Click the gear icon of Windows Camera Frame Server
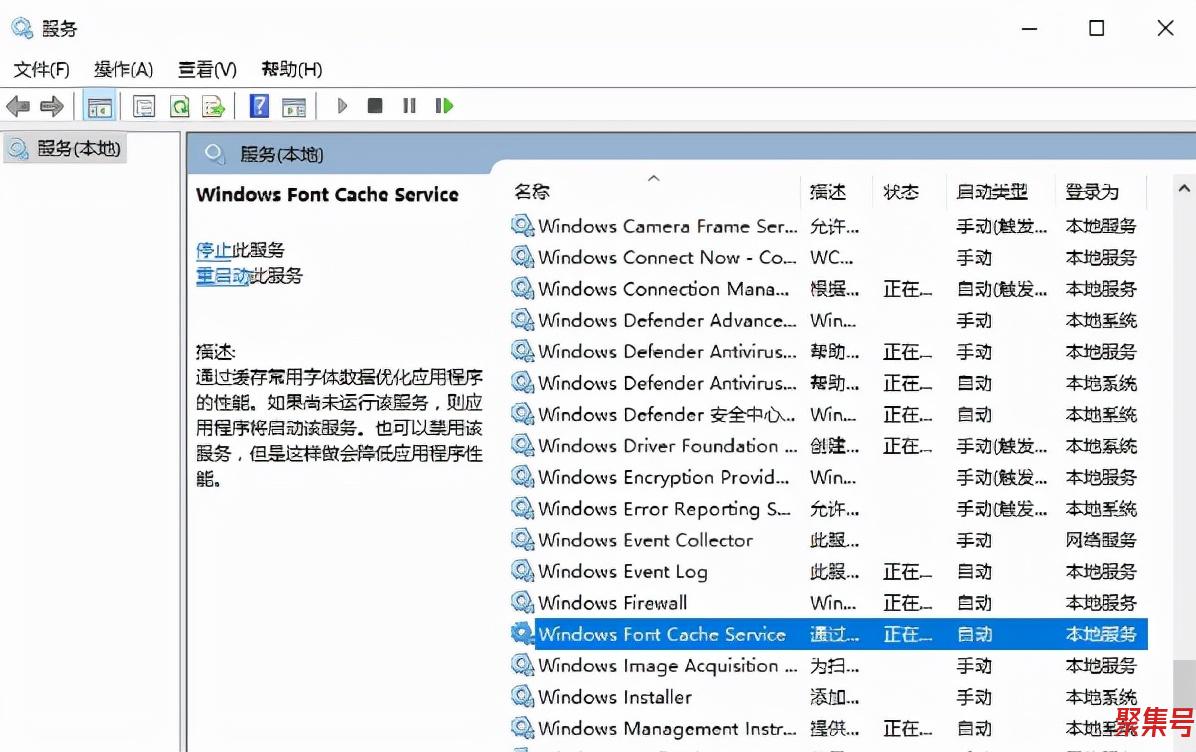This screenshot has width=1196, height=752. pyautogui.click(x=522, y=226)
